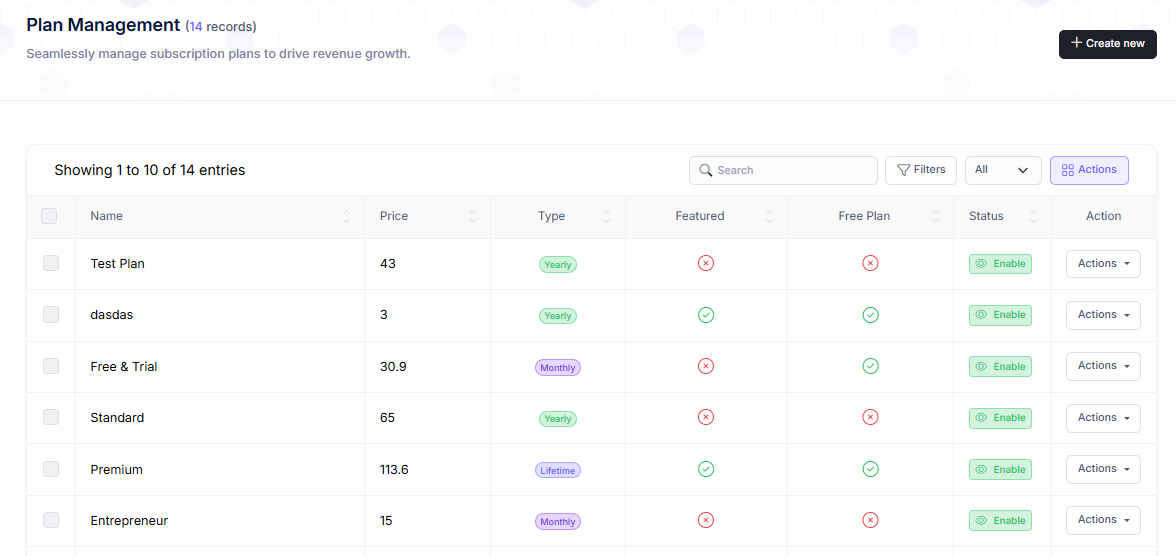Toggle the select-all checkbox in table header
This screenshot has width=1176, height=556.
tap(49, 216)
